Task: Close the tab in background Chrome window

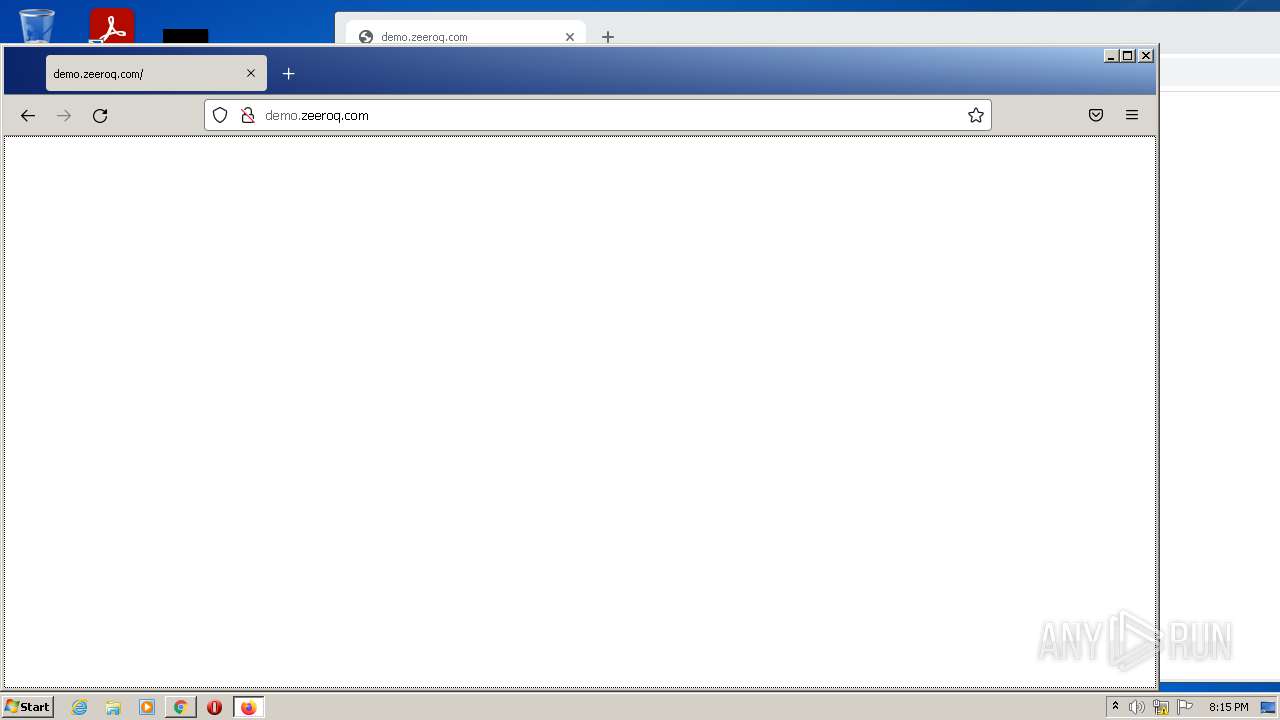Action: point(570,37)
